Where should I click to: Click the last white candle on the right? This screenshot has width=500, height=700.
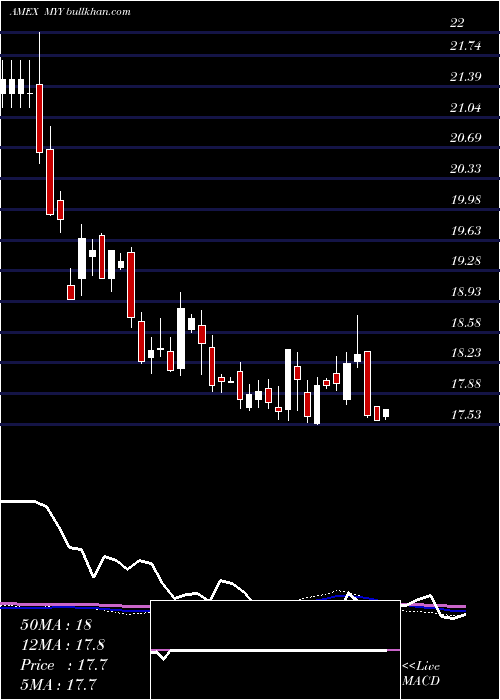pos(386,413)
